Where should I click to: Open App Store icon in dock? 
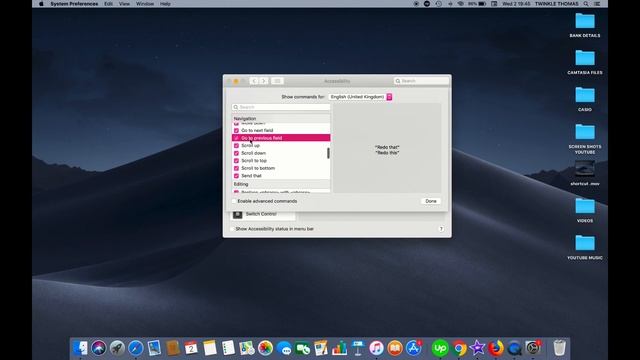pos(413,348)
